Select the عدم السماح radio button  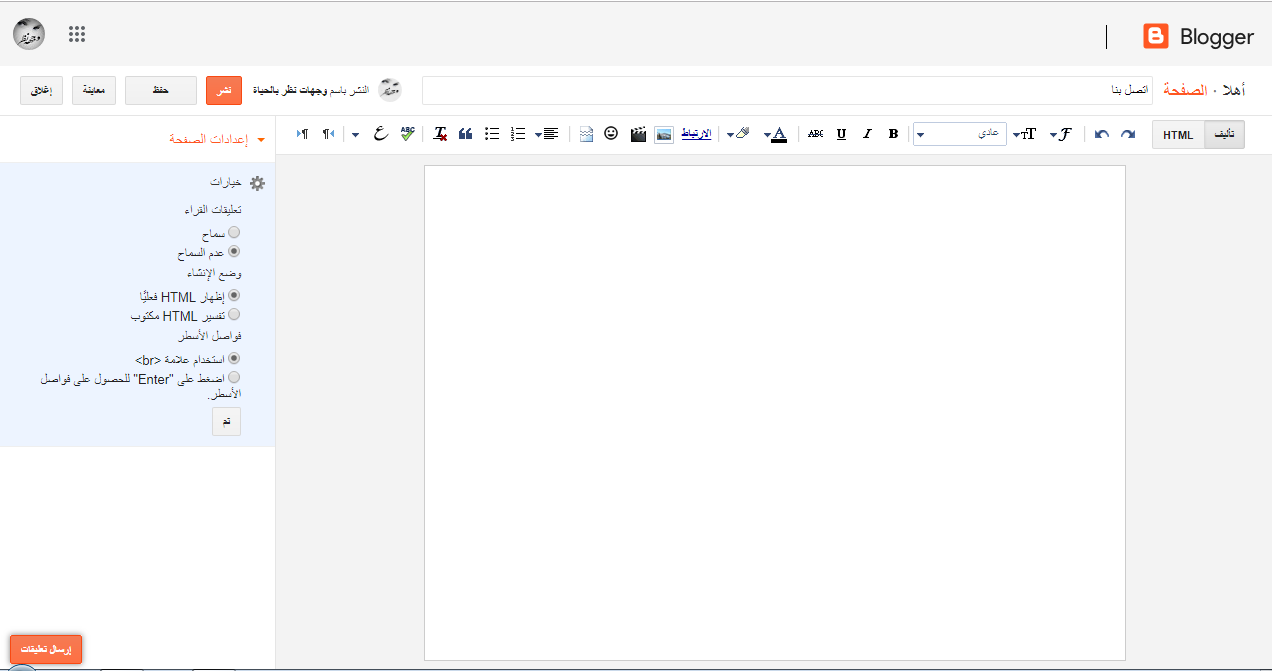(x=234, y=253)
